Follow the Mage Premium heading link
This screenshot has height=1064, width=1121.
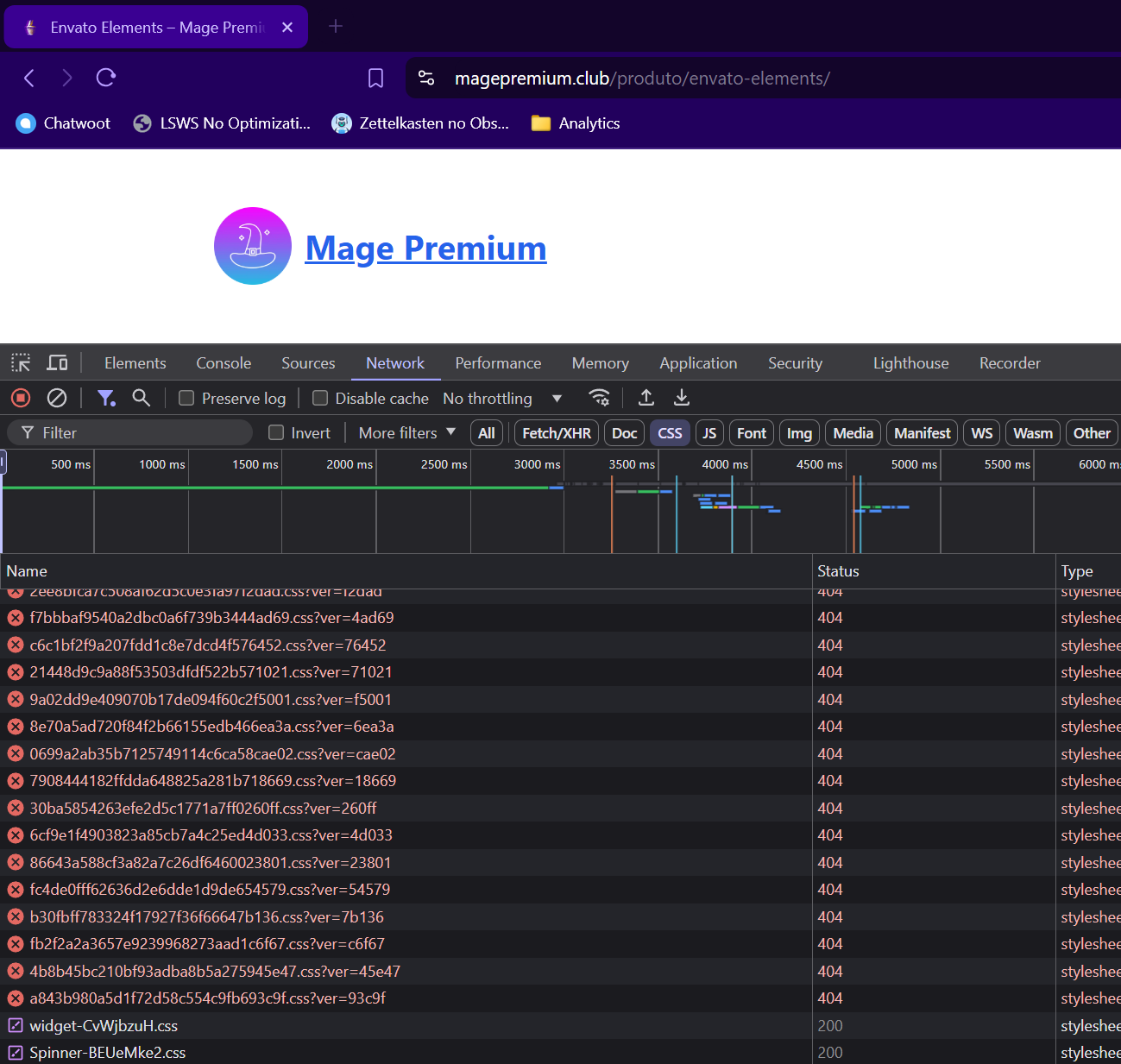426,249
